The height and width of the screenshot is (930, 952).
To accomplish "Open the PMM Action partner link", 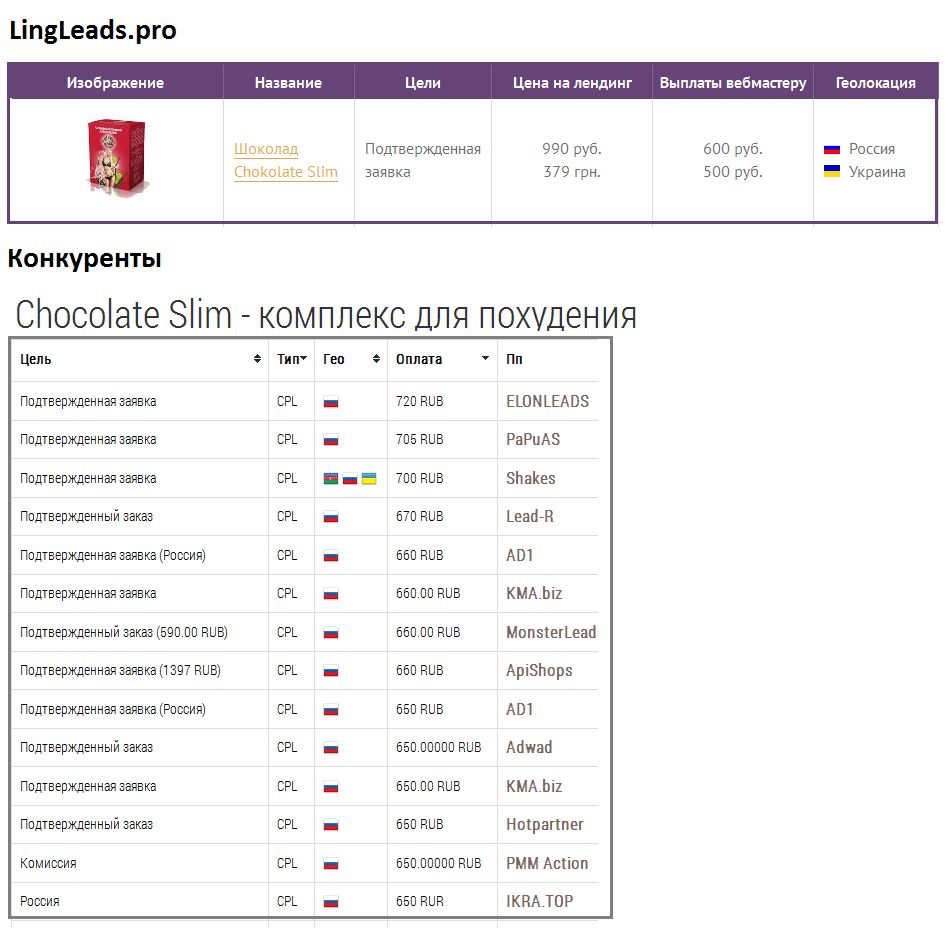I will [546, 863].
